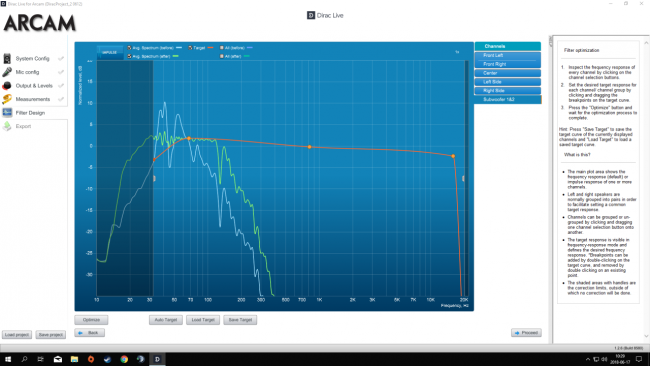Click the Save project button
The height and width of the screenshot is (366, 650).
click(51, 334)
